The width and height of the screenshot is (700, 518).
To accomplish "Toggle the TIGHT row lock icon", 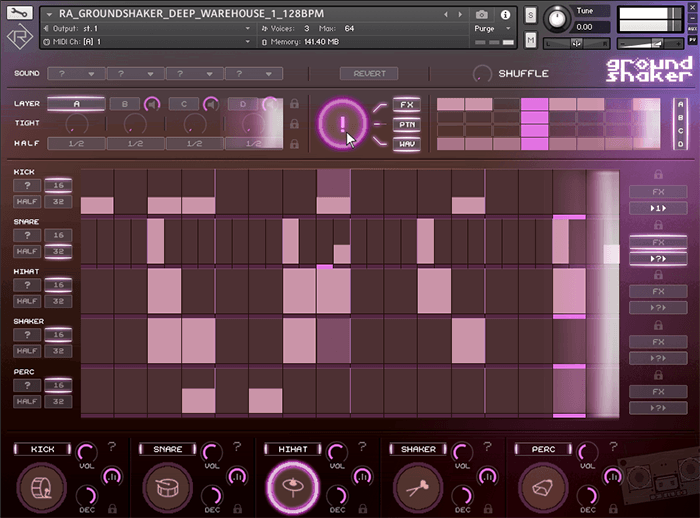I will point(294,124).
